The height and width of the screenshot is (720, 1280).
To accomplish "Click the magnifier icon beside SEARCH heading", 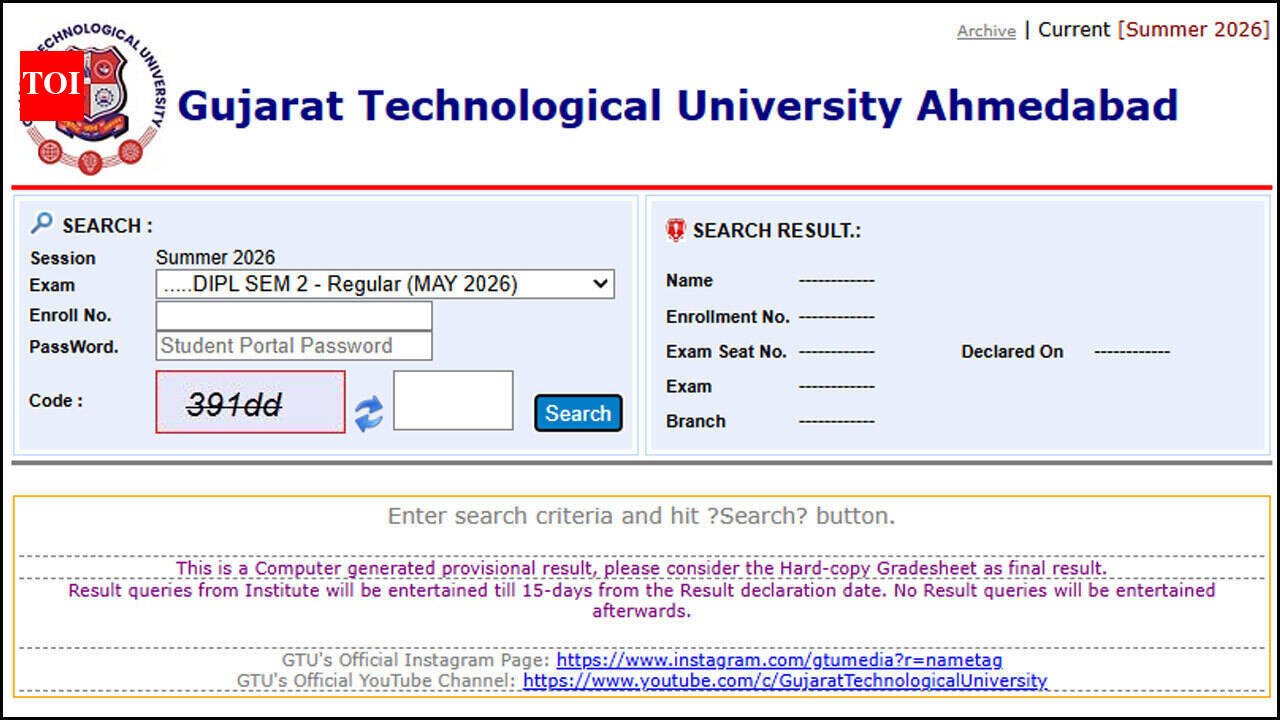I will tap(42, 223).
